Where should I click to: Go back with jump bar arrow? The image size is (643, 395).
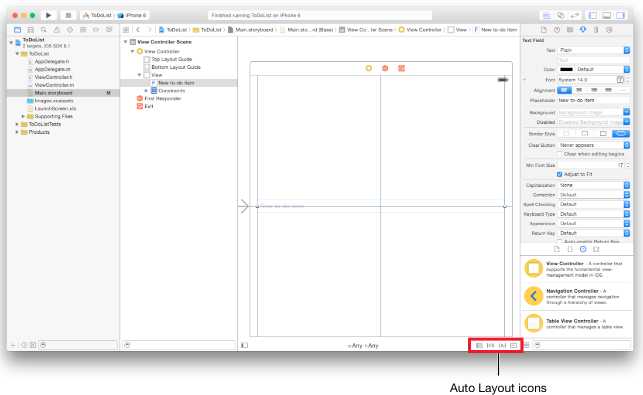click(138, 30)
